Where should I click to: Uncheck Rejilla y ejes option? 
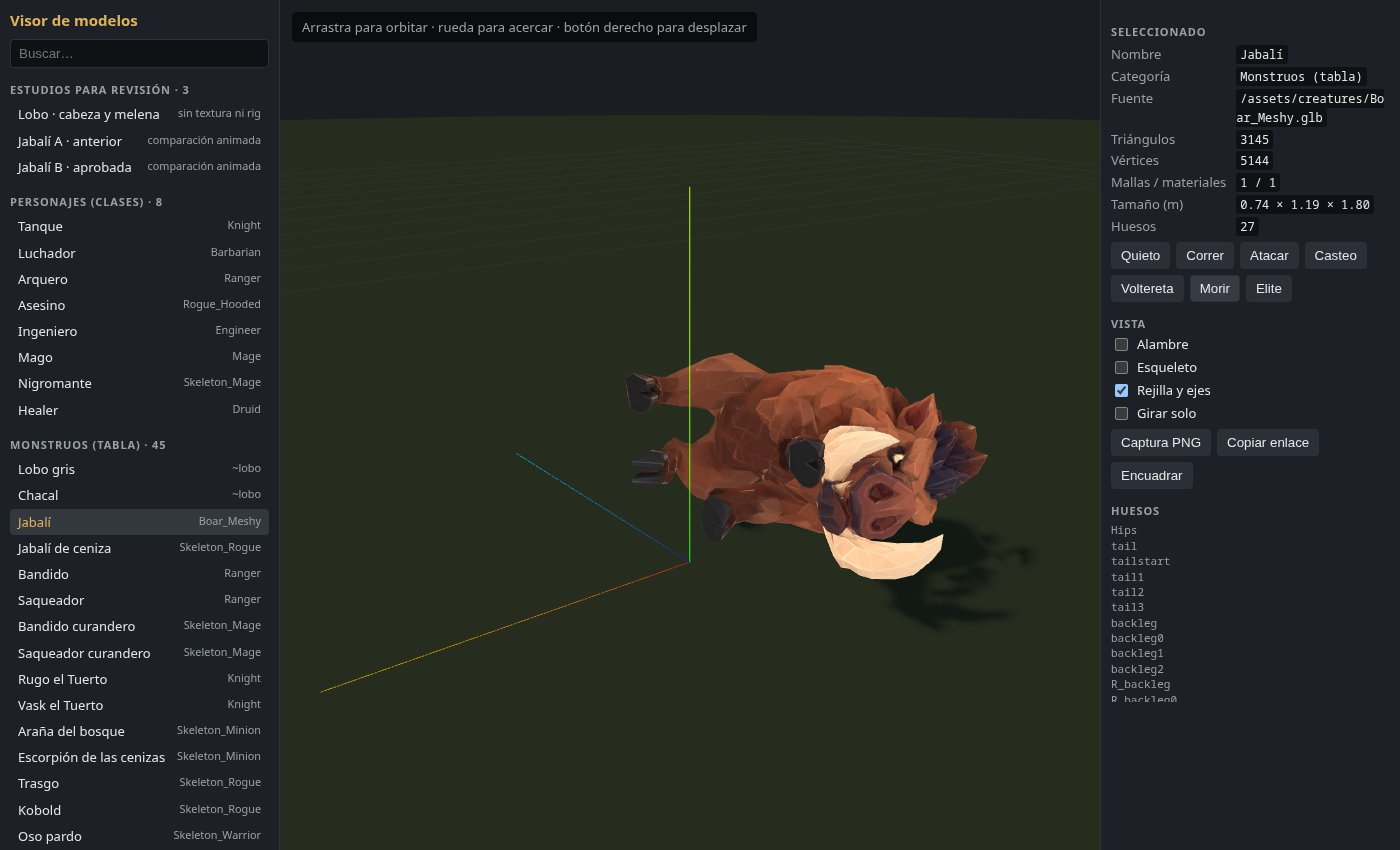tap(1121, 391)
